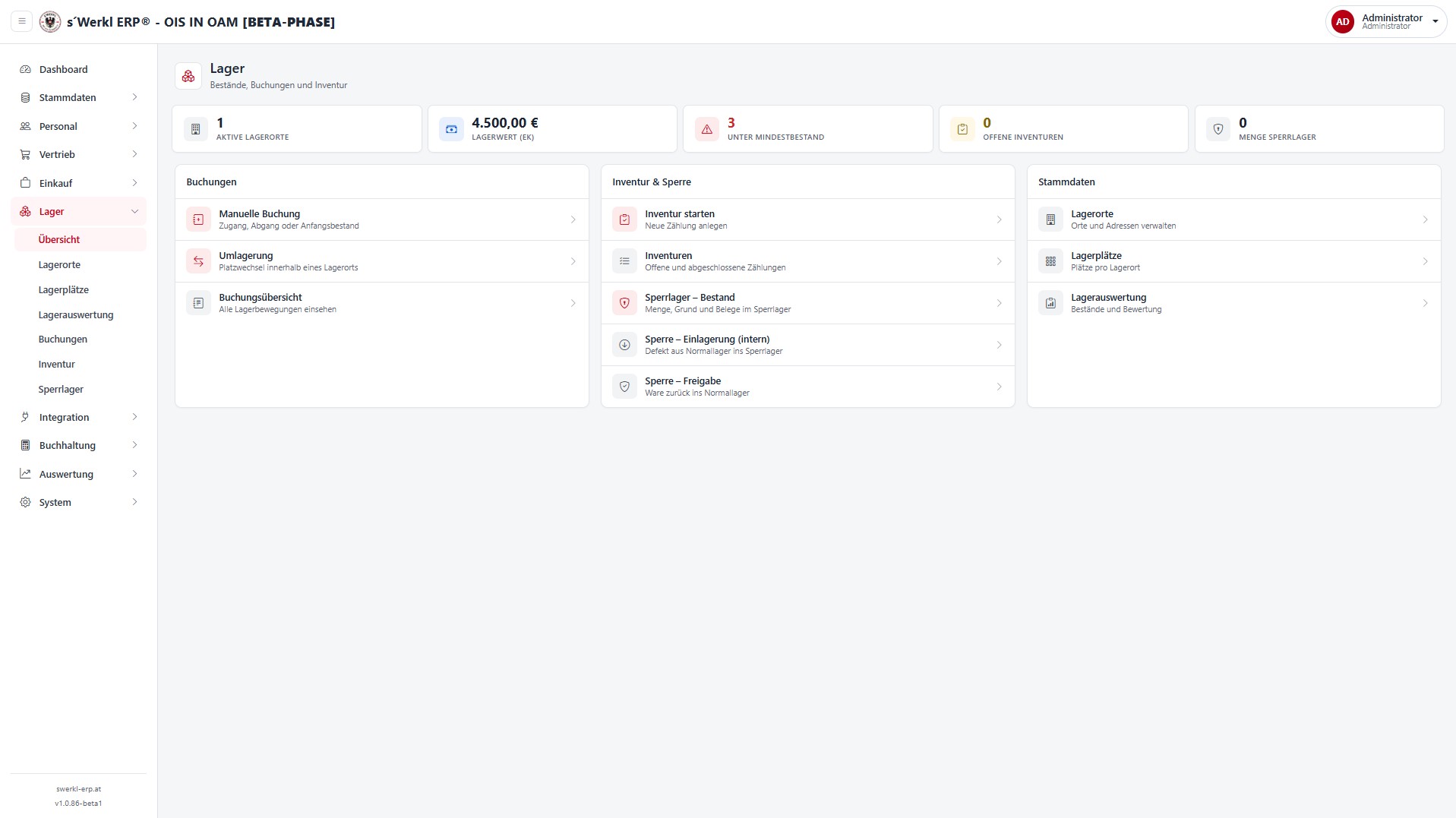Click the warning triangle icon for Unter Mindestbestand
The height and width of the screenshot is (818, 1456).
point(707,129)
